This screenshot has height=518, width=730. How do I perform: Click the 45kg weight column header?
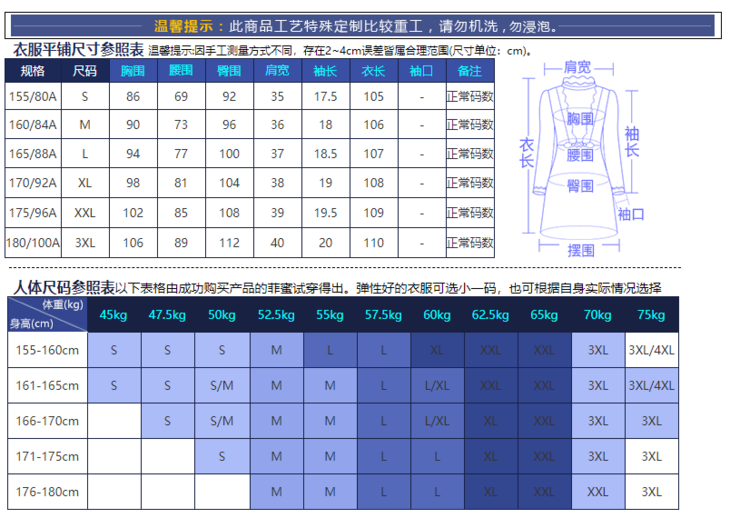point(113,315)
